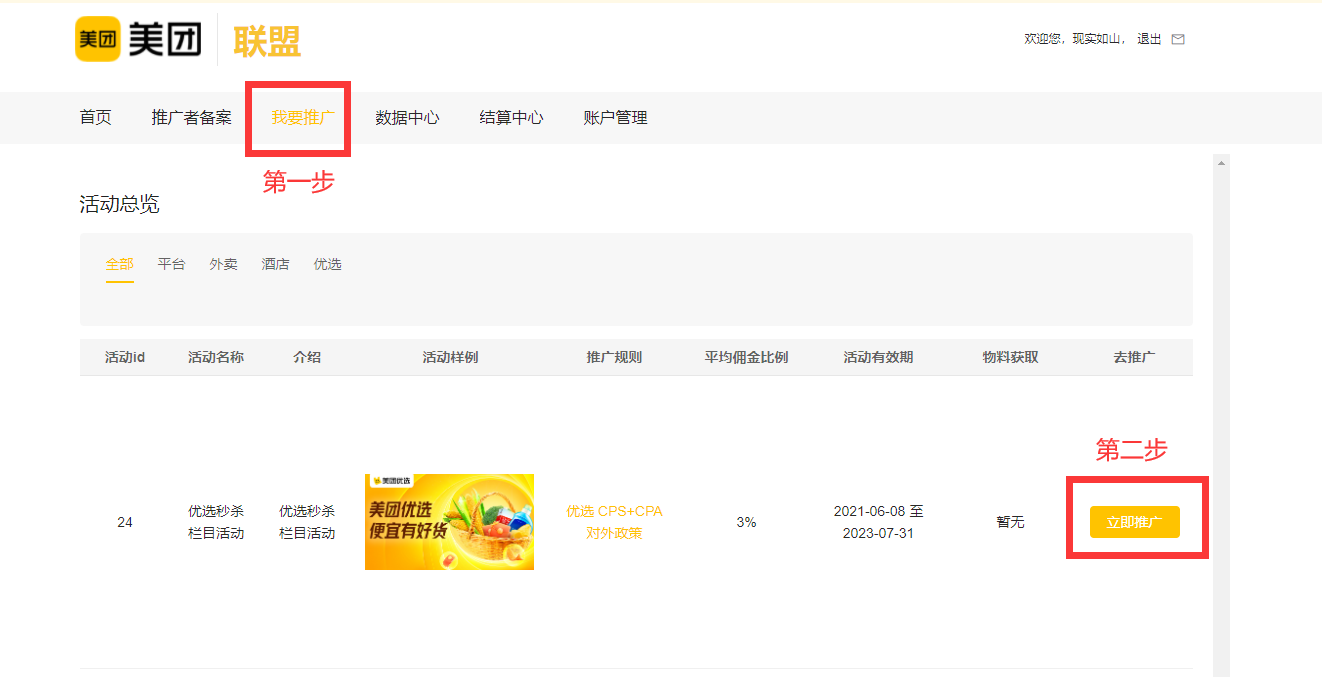Click the 物料获取 column header
The width and height of the screenshot is (1322, 677).
1010,357
